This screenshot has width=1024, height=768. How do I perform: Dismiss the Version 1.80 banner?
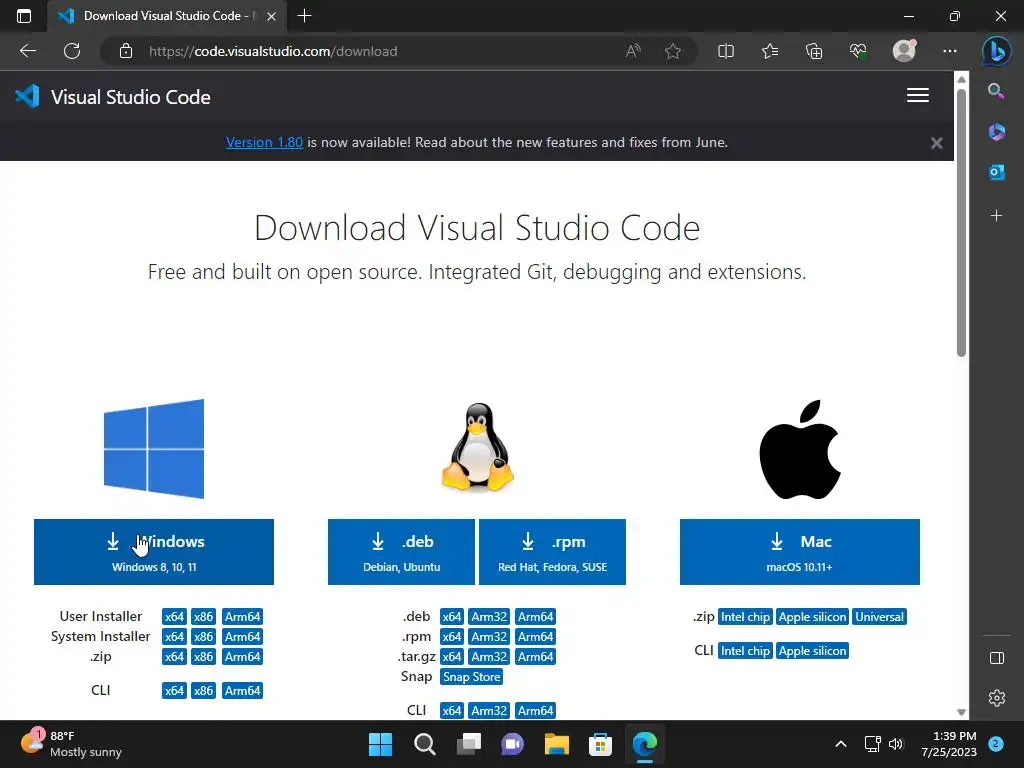click(x=936, y=143)
